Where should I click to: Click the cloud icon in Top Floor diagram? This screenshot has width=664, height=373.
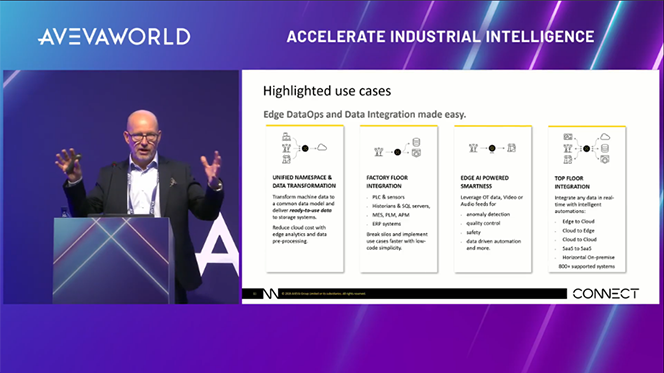pyautogui.click(x=605, y=137)
